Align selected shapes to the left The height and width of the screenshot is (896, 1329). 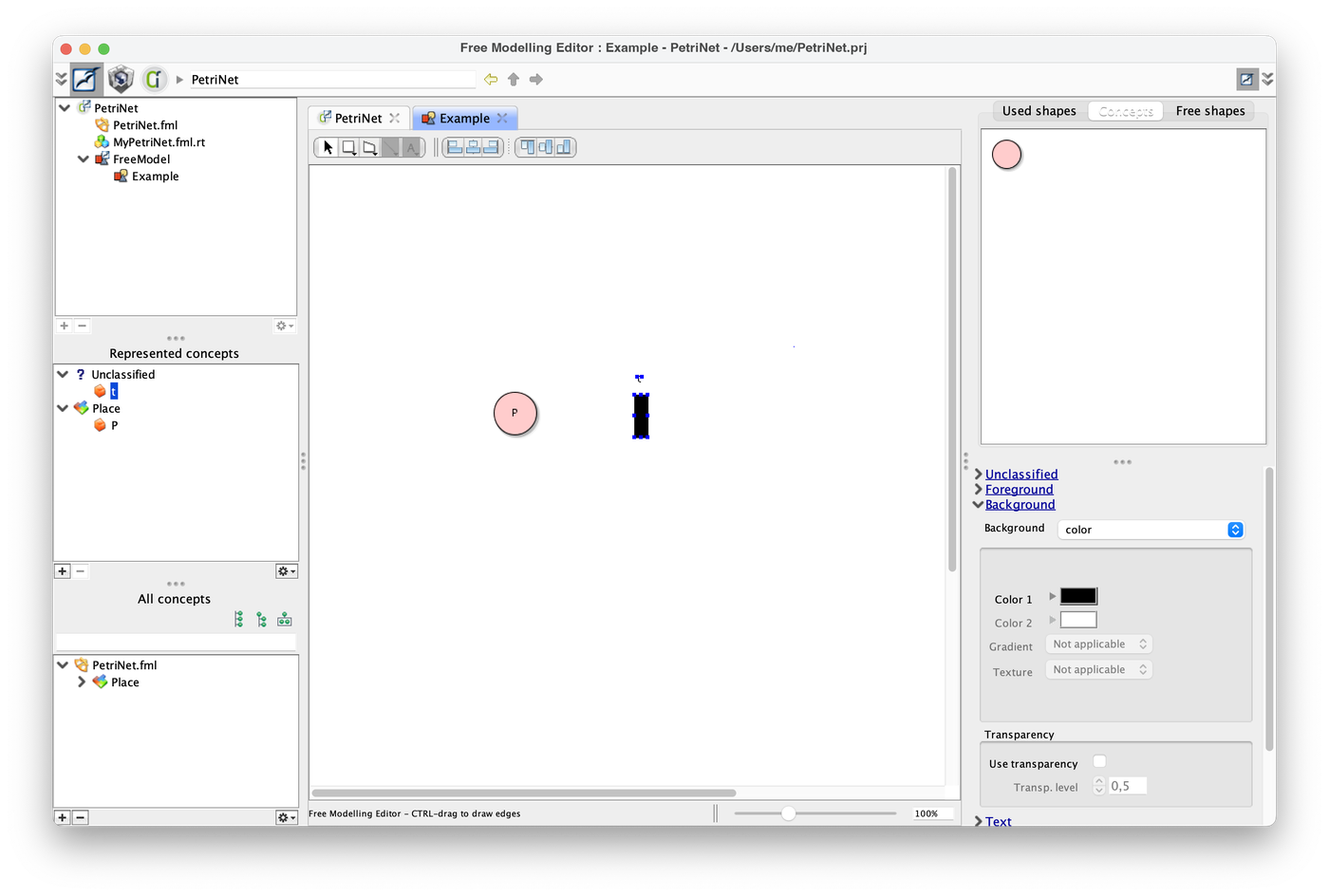click(x=454, y=147)
